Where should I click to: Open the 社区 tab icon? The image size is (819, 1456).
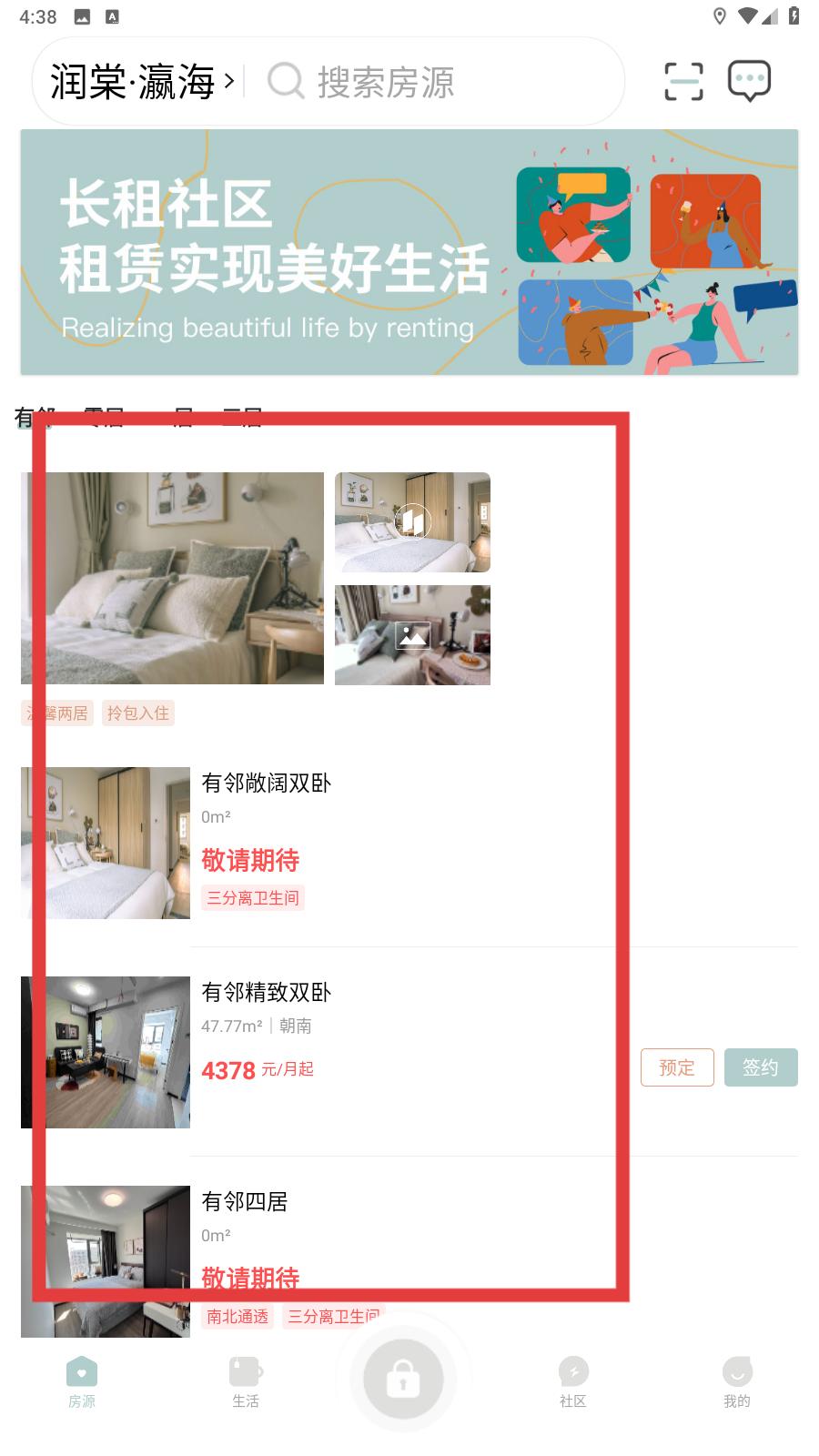[573, 1371]
